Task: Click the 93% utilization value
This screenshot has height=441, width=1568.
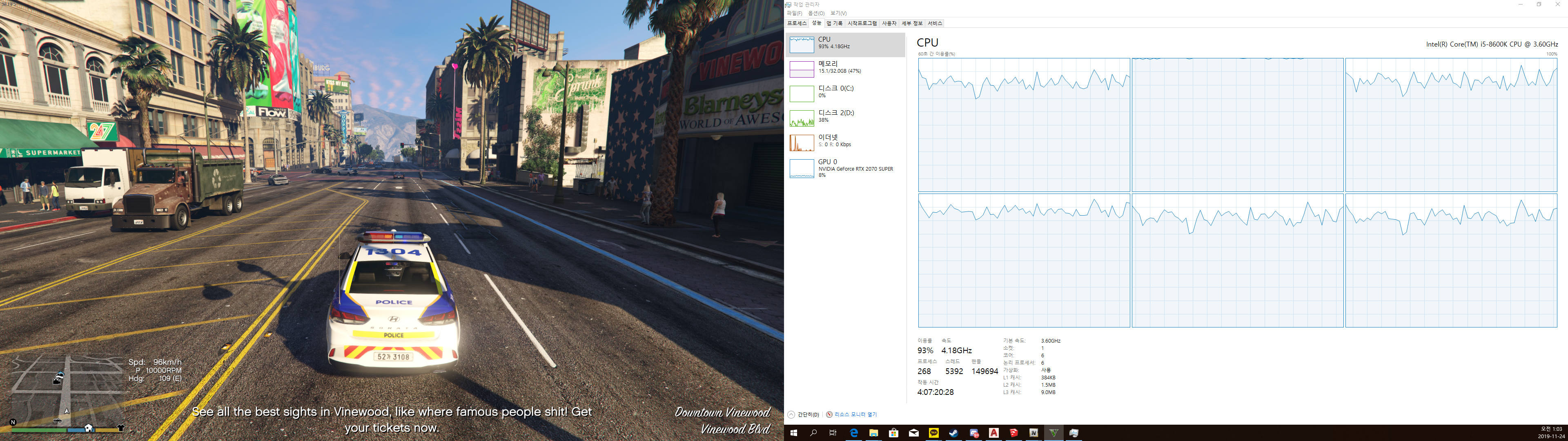Action: pyautogui.click(x=925, y=351)
